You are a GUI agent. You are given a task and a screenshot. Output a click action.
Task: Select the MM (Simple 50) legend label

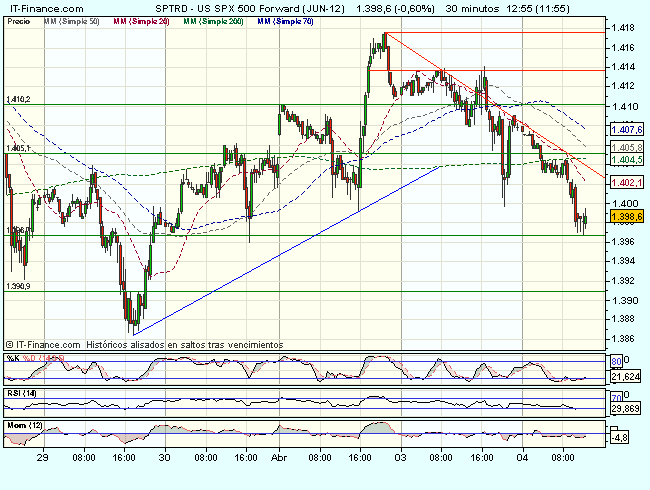point(72,20)
